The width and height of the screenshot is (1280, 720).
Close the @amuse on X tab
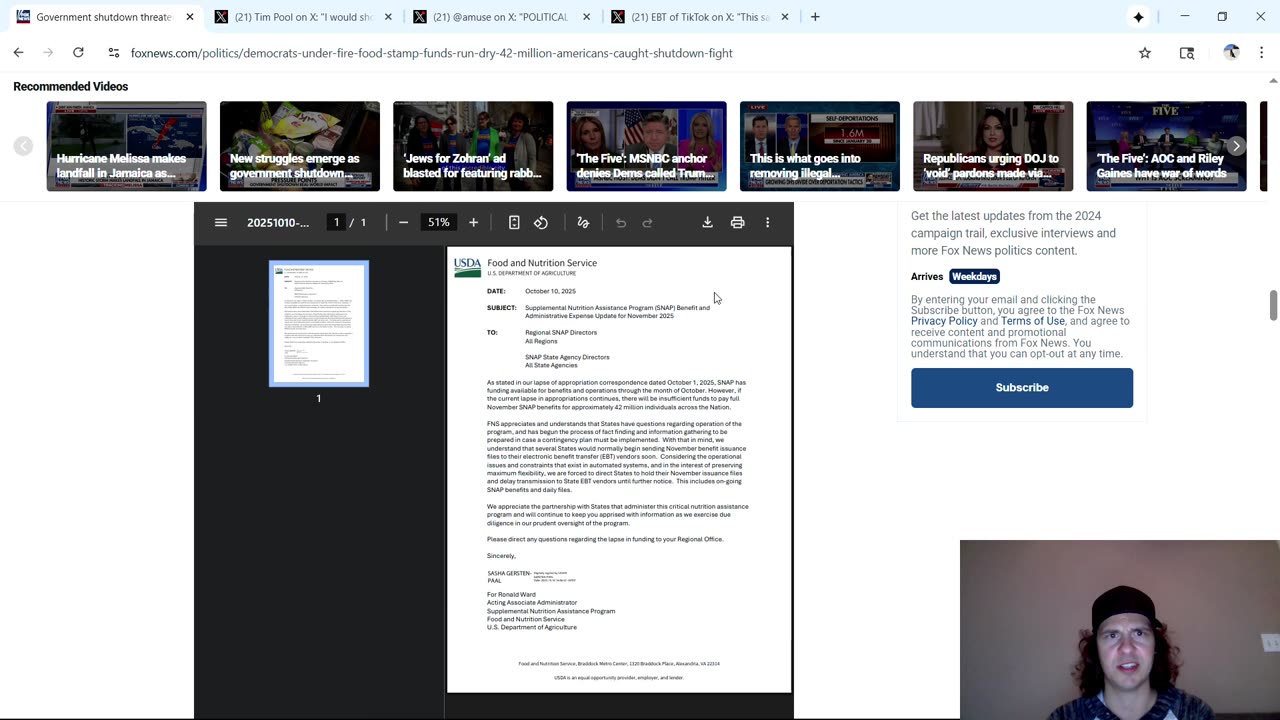point(586,17)
